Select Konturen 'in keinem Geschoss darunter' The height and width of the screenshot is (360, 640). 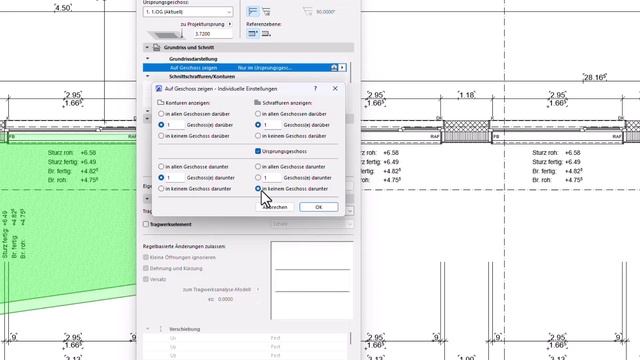tap(161, 189)
